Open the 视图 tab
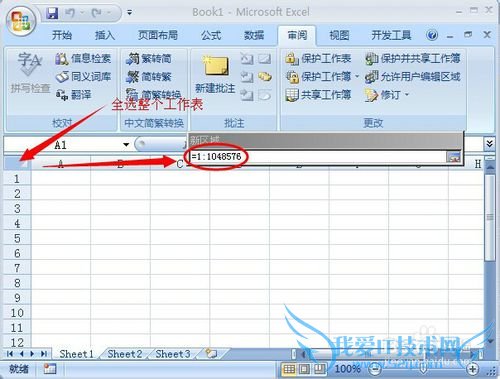This screenshot has width=500, height=379. click(x=339, y=35)
